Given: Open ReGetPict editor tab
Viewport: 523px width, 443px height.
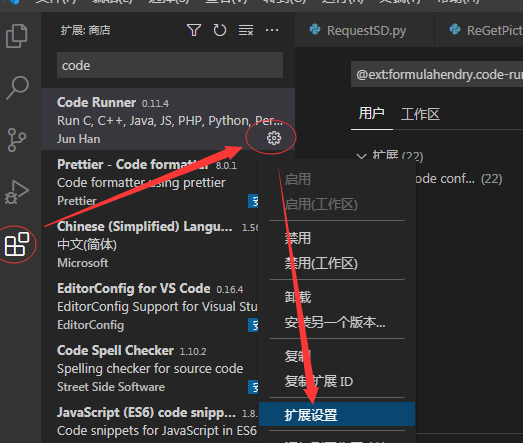Looking at the screenshot, I should click(x=479, y=30).
